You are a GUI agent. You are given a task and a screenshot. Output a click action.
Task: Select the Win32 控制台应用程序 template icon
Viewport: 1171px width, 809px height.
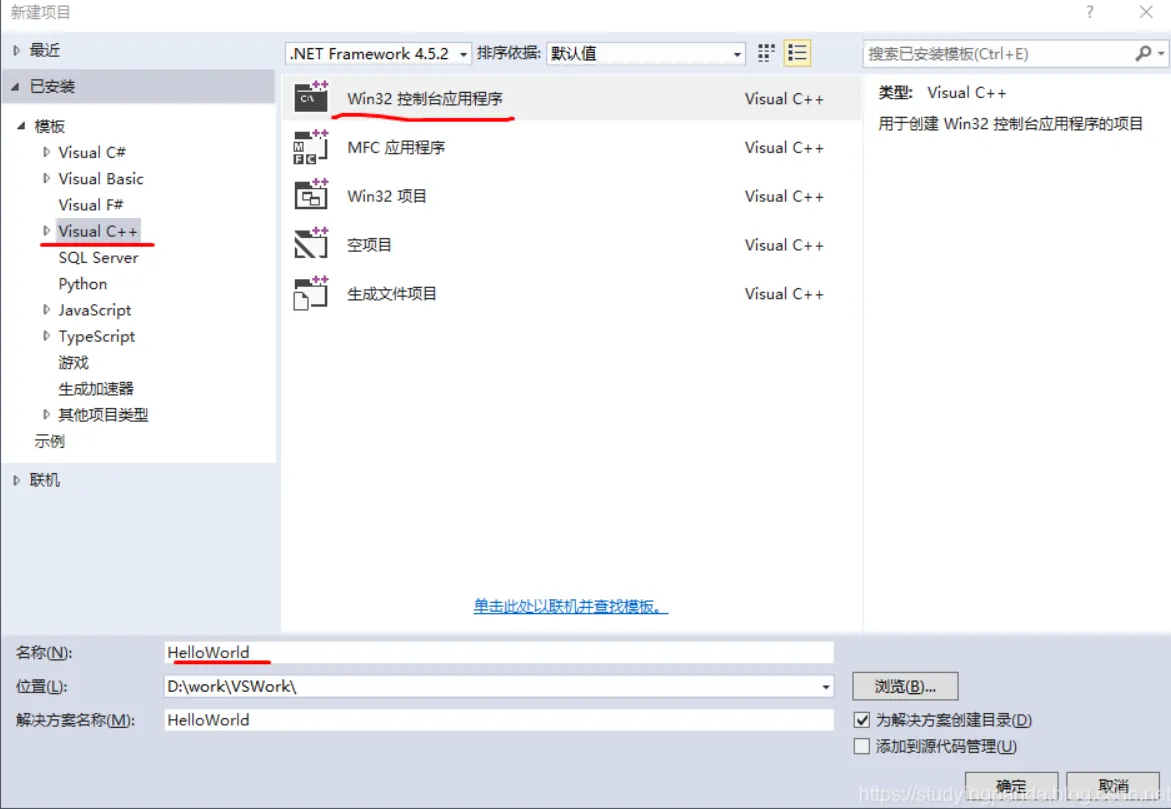(311, 96)
